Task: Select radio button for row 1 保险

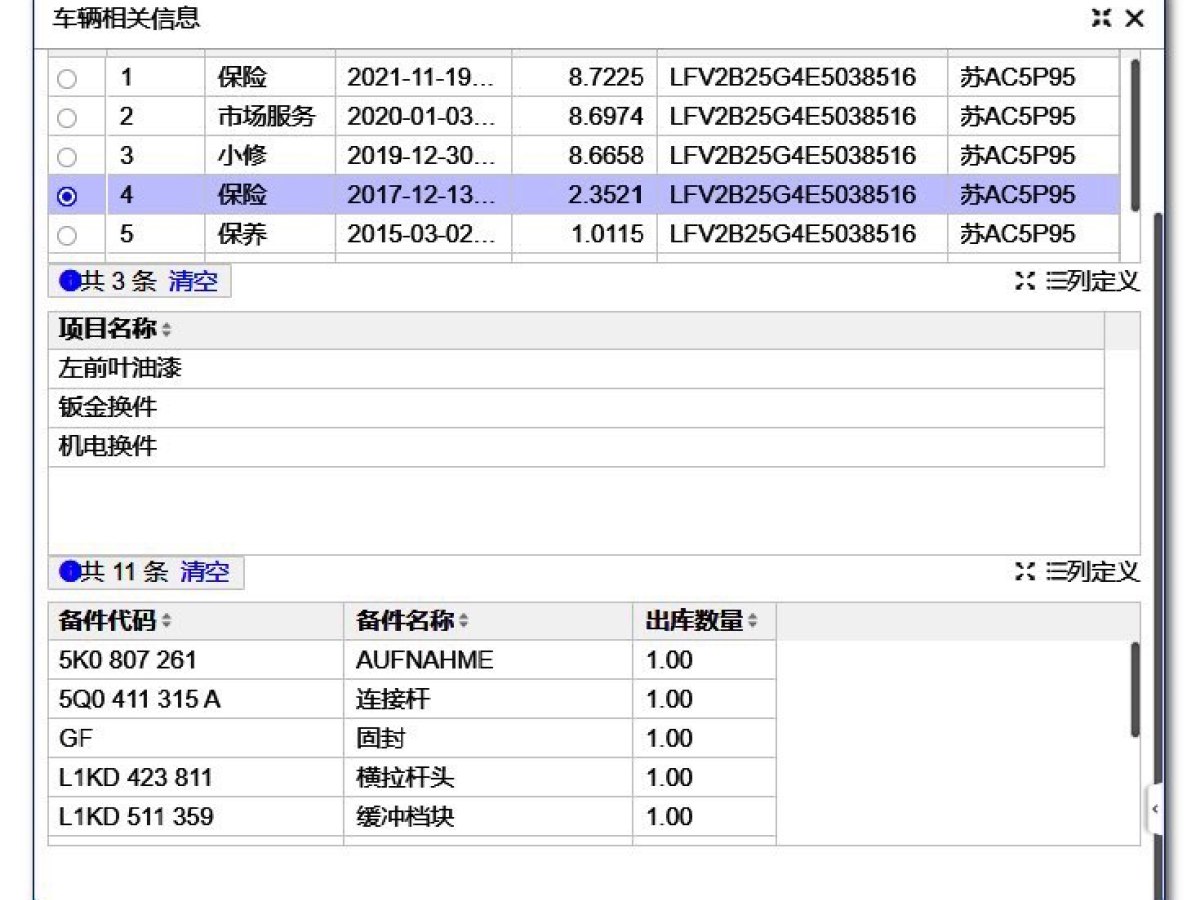Action: (67, 79)
